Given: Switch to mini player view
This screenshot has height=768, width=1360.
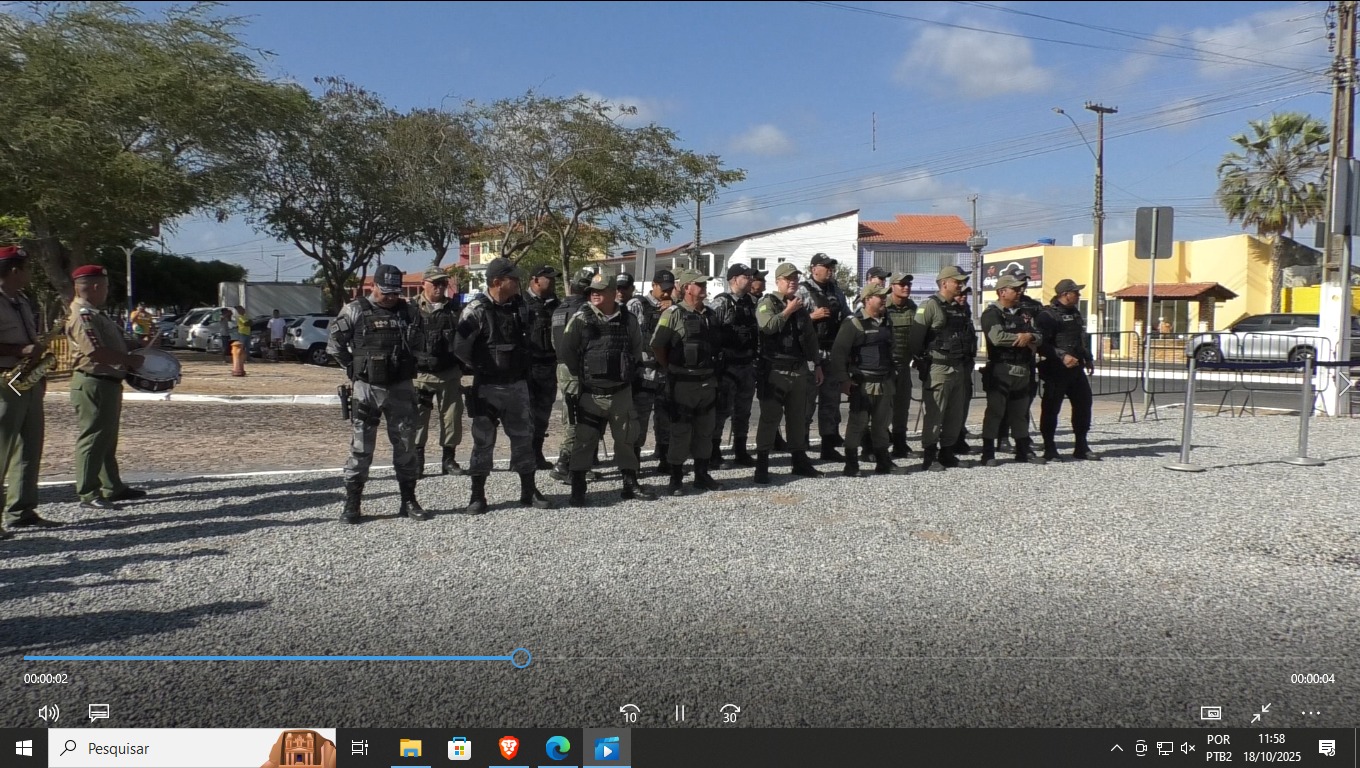Looking at the screenshot, I should [1211, 713].
